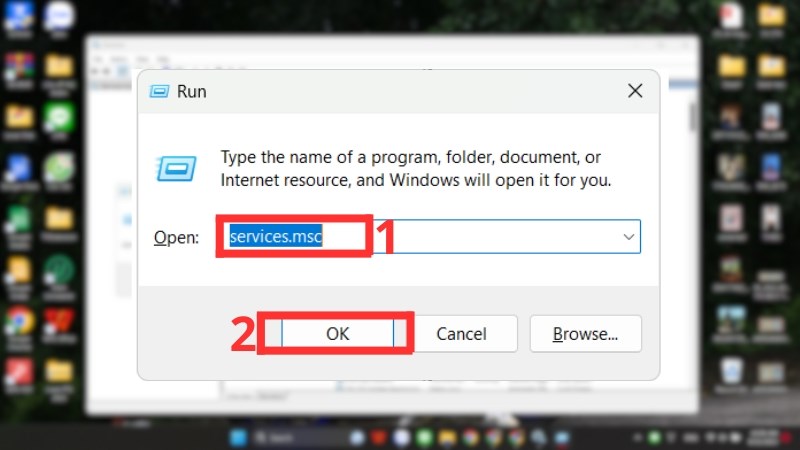Click the 'Type the name of a program' description

tap(415, 168)
